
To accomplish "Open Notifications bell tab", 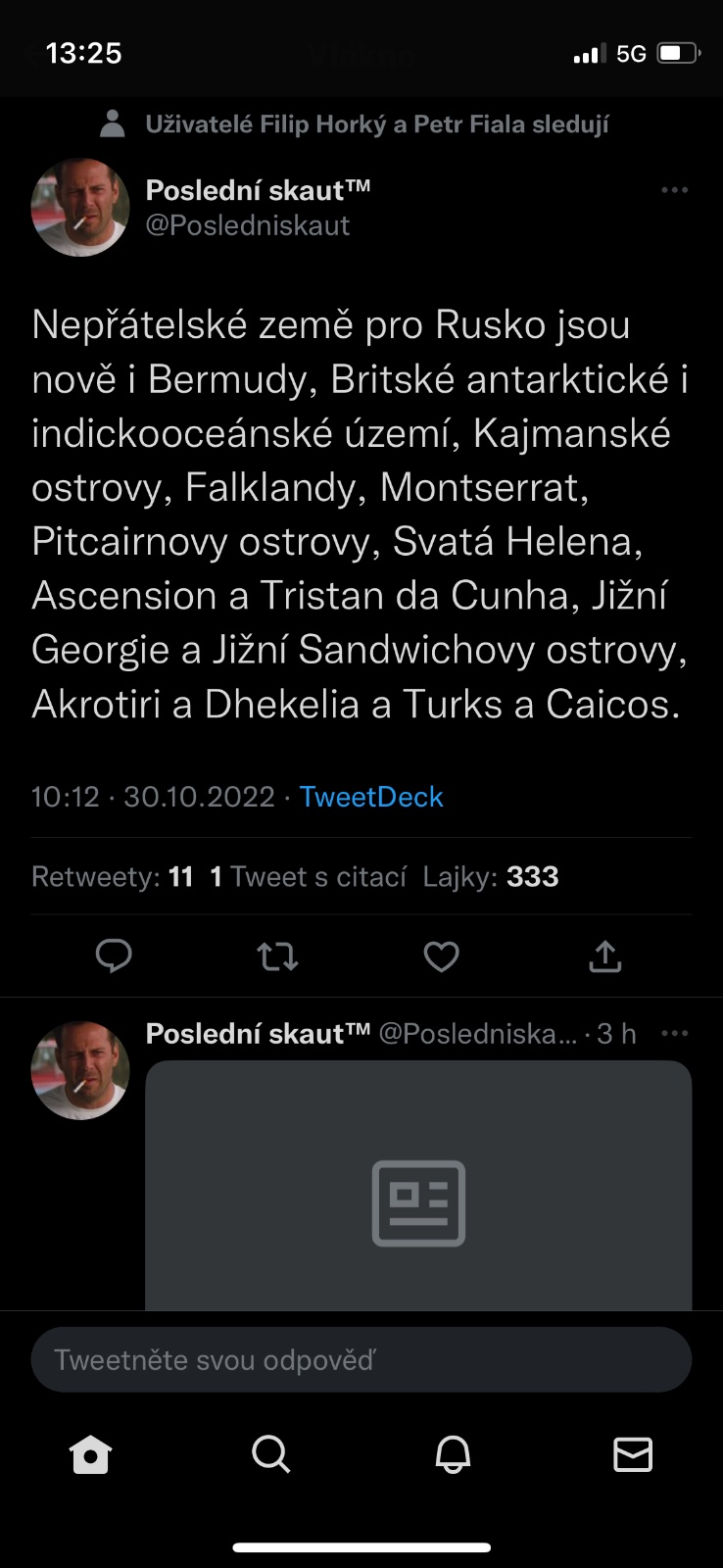I will click(453, 1454).
